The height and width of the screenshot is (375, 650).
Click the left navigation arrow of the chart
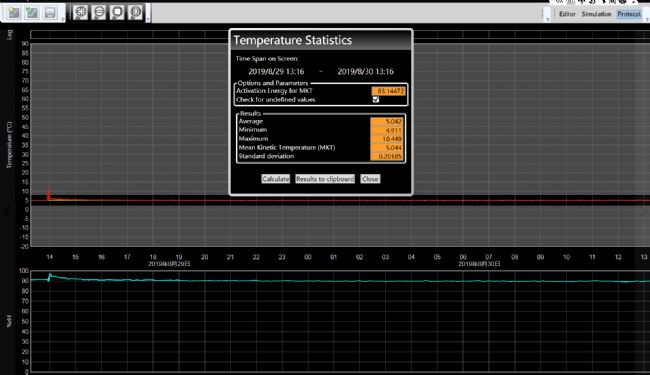coord(7,211)
